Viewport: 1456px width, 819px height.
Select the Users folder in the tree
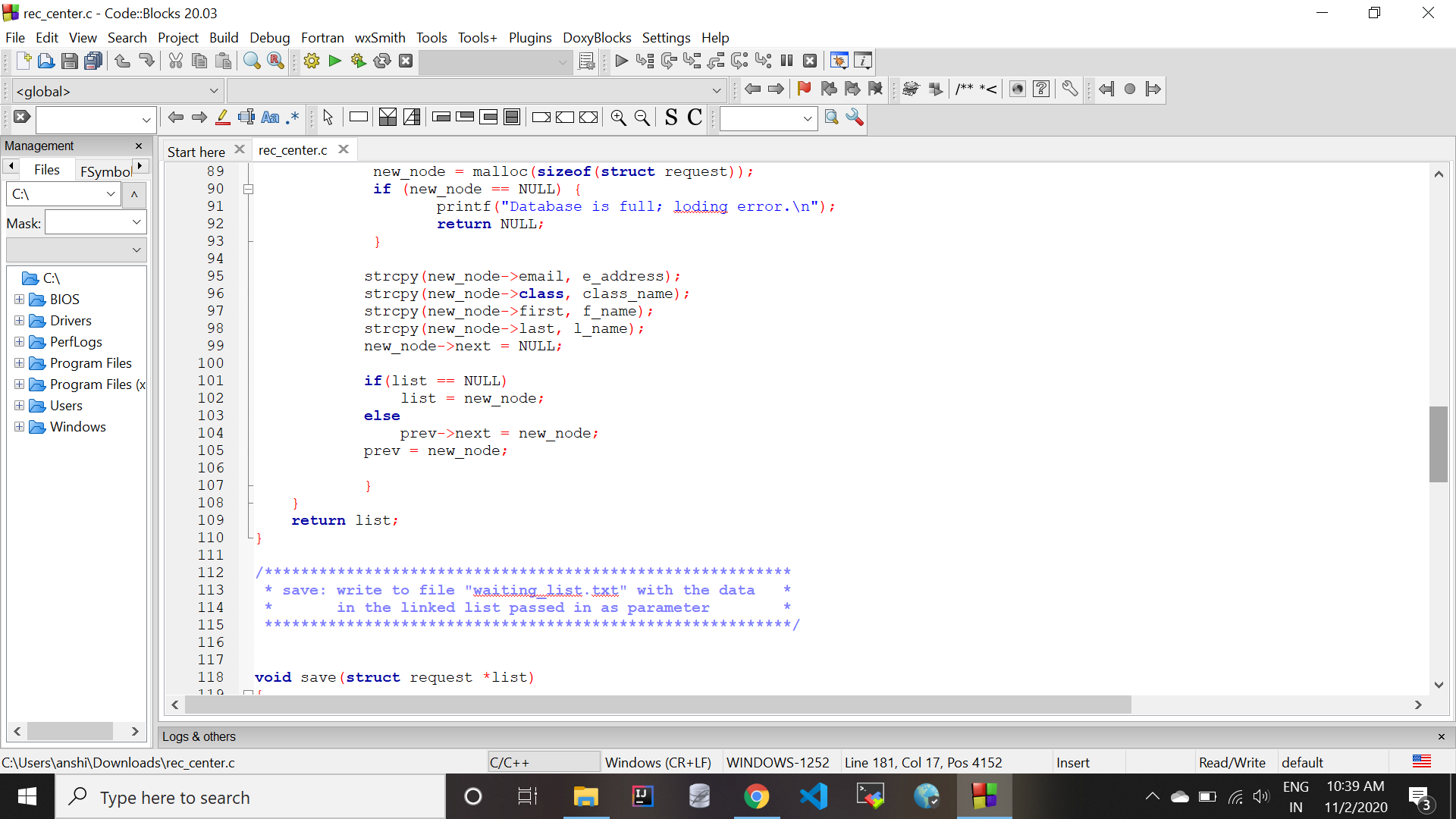[x=66, y=406]
